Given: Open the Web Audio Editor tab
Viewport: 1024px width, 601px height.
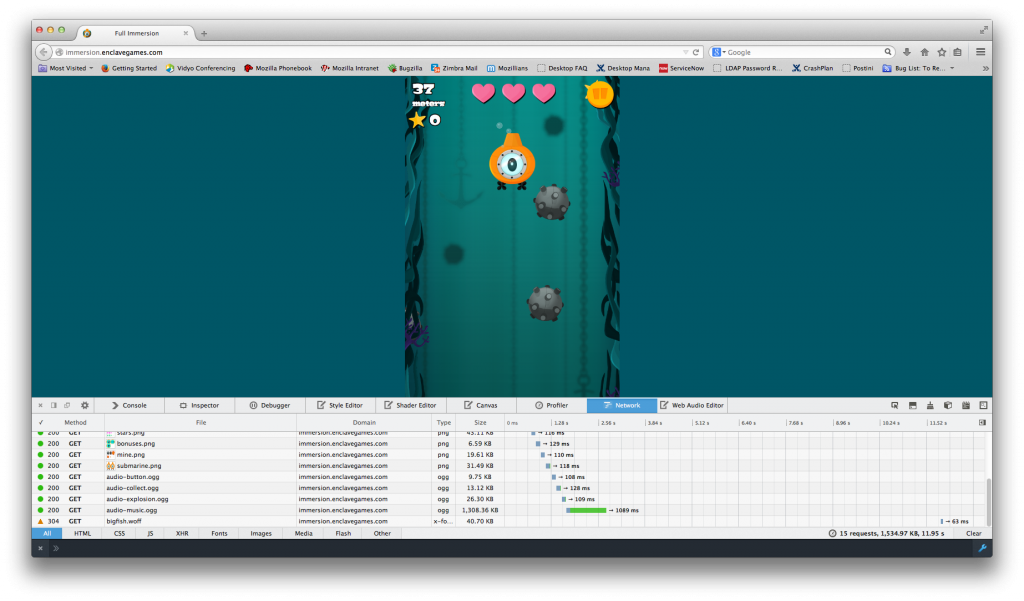Looking at the screenshot, I should click(x=692, y=405).
